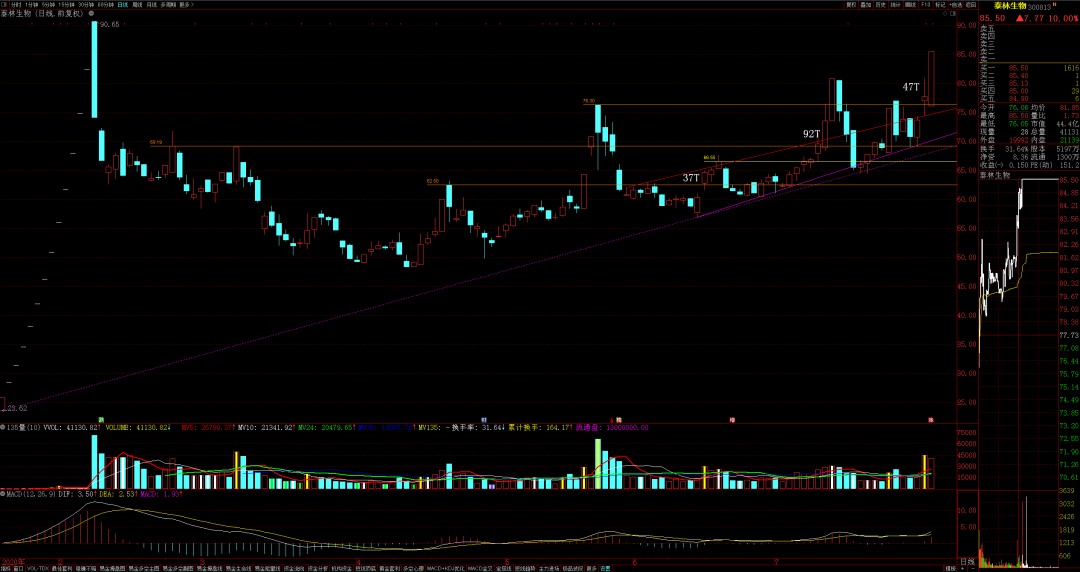Switch to the 30分钟 period

coord(85,4)
